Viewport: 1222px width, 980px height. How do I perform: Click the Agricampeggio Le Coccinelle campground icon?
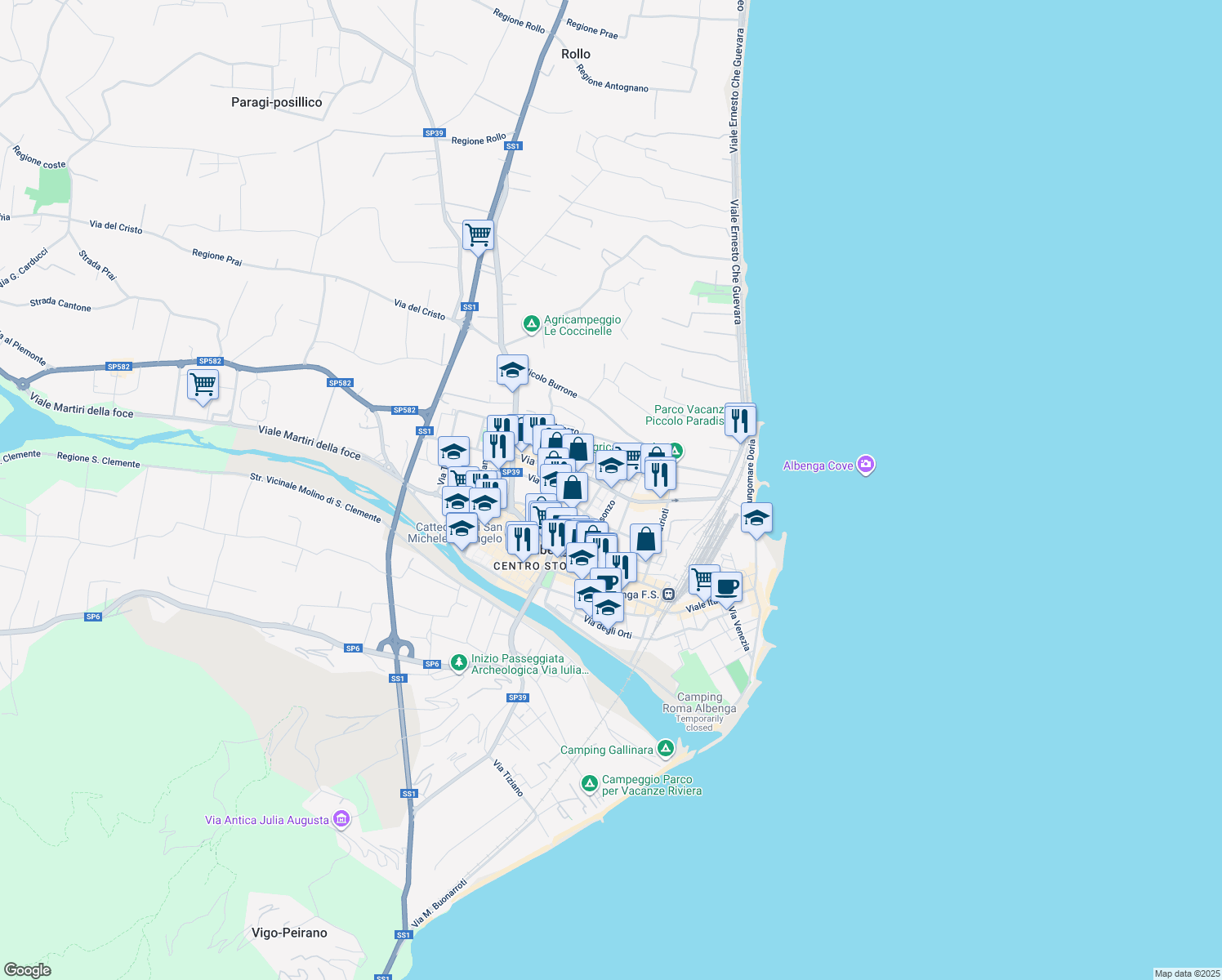pyautogui.click(x=532, y=323)
